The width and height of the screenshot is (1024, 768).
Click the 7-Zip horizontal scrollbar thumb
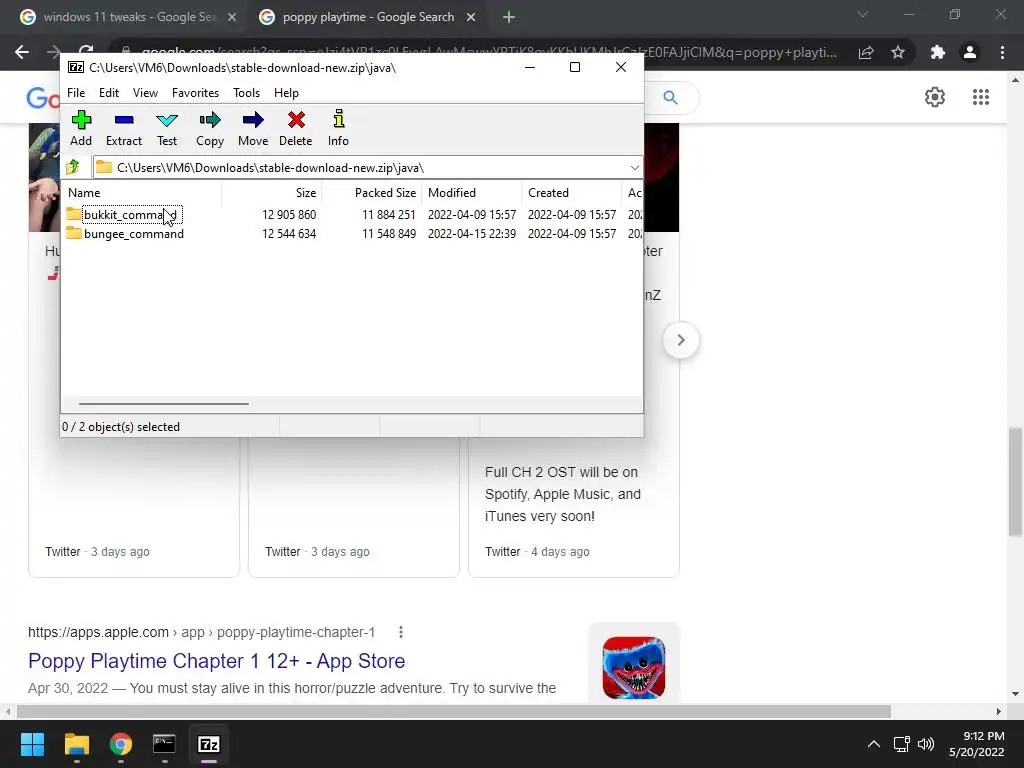pyautogui.click(x=163, y=404)
